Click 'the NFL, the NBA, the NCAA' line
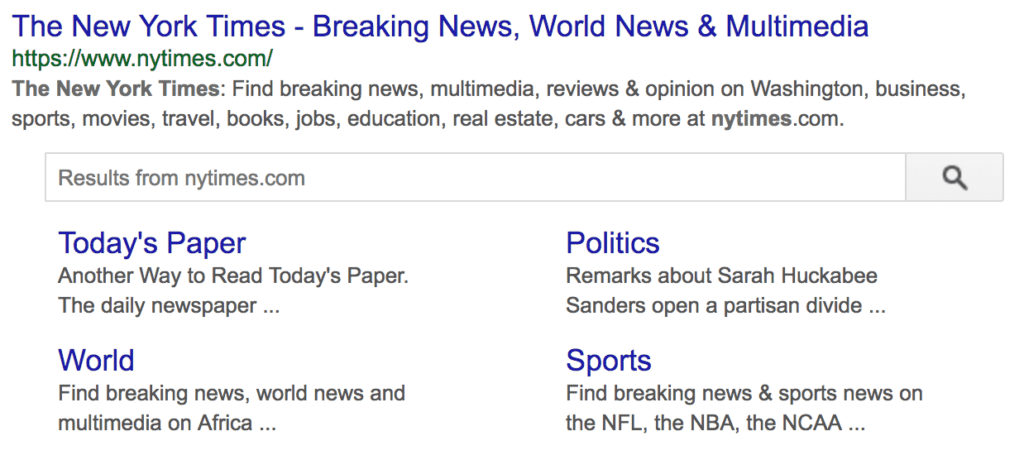 pyautogui.click(x=715, y=423)
